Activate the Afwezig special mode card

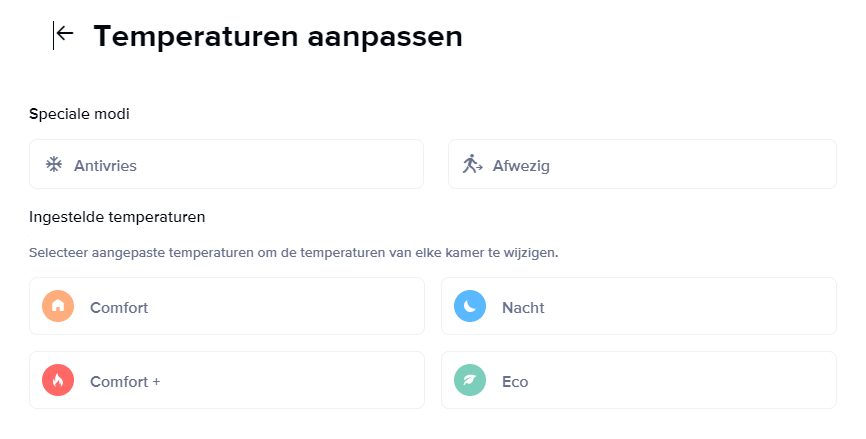pyautogui.click(x=642, y=164)
